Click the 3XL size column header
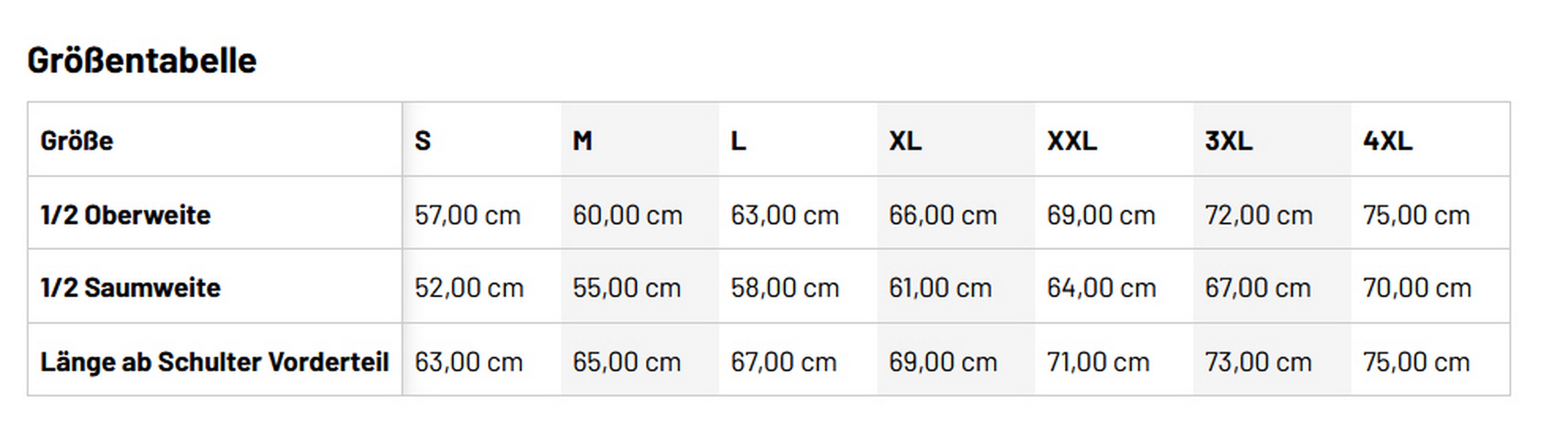The image size is (1568, 439). [x=1228, y=141]
